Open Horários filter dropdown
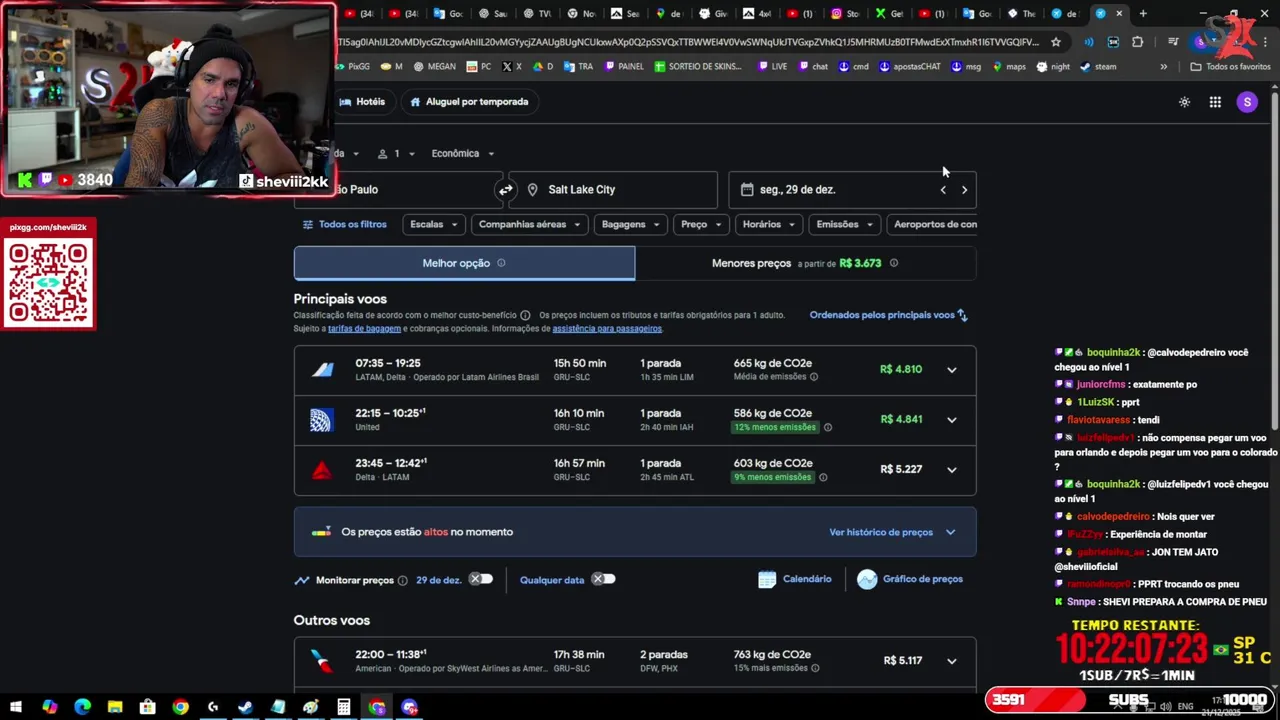 tap(769, 224)
